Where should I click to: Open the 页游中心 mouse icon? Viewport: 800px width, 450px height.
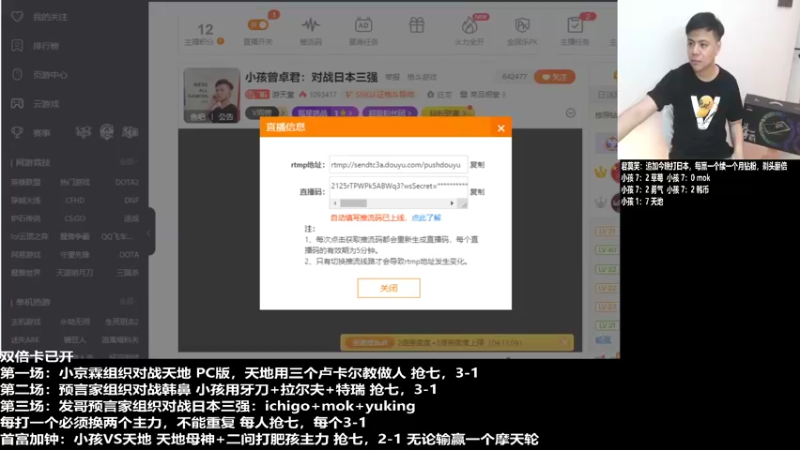point(17,74)
